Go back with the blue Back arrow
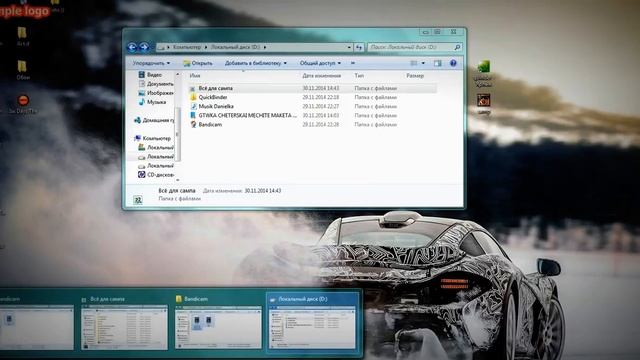Viewport: 640px width, 360px height. point(131,47)
